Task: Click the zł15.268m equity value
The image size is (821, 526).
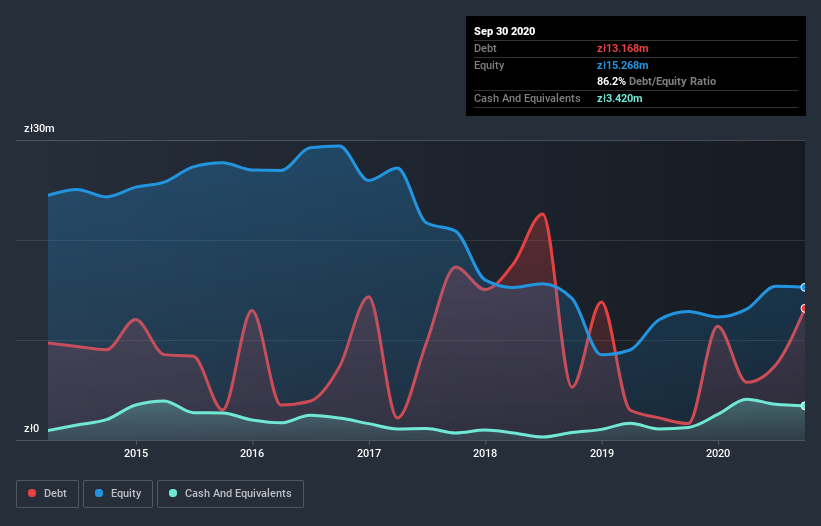Action: pos(623,65)
